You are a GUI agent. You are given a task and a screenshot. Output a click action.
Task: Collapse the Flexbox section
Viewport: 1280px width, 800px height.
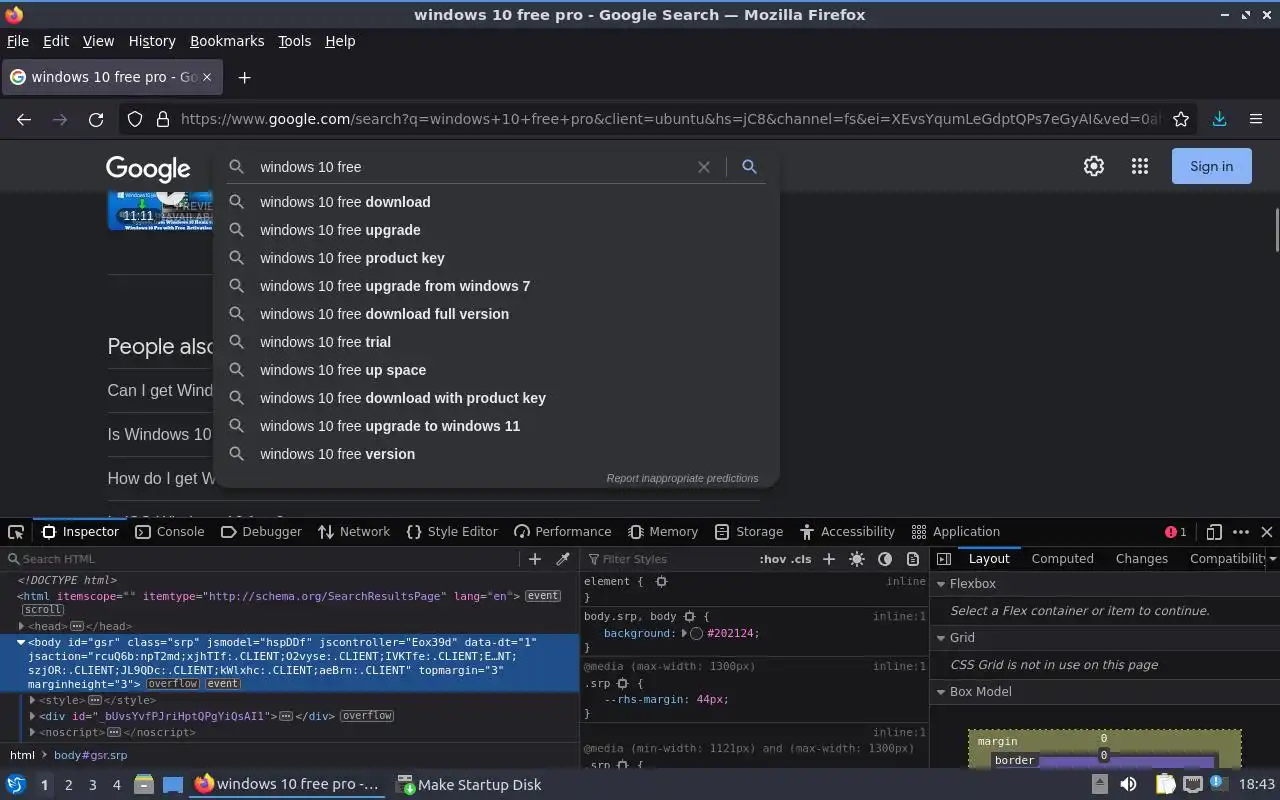pos(941,584)
